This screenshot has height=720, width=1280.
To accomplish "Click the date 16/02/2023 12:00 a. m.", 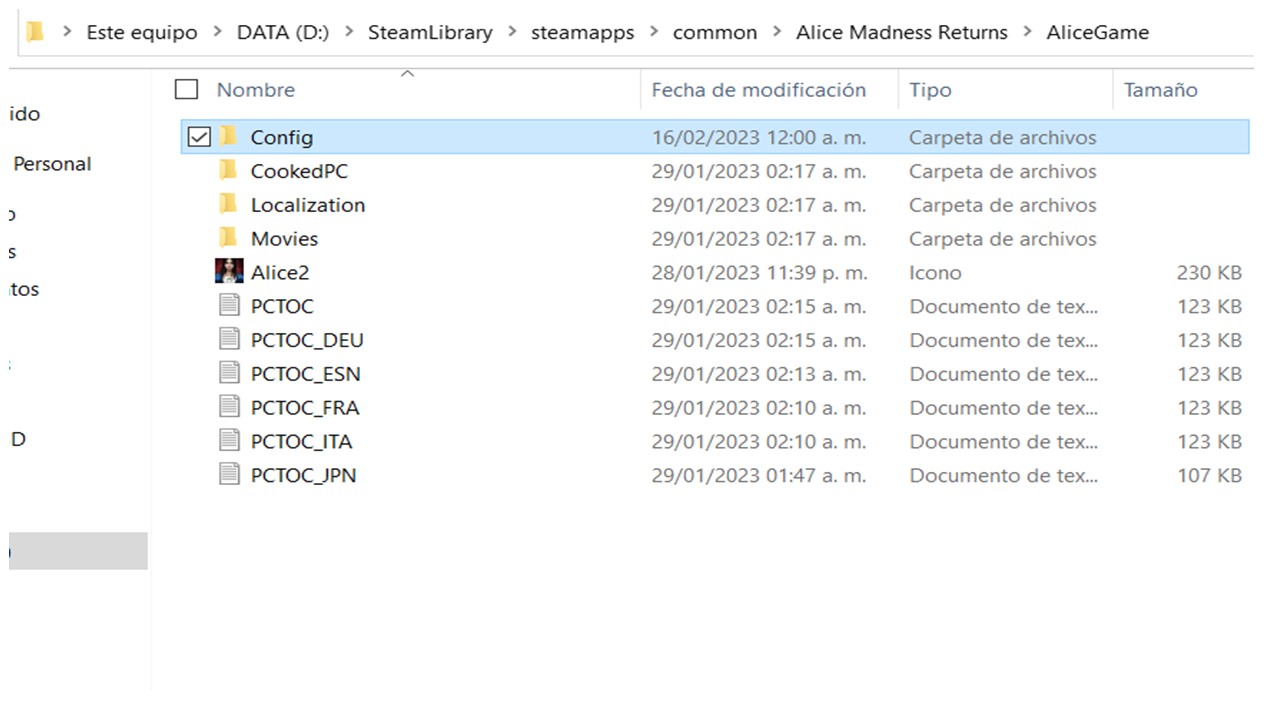I will pos(759,138).
